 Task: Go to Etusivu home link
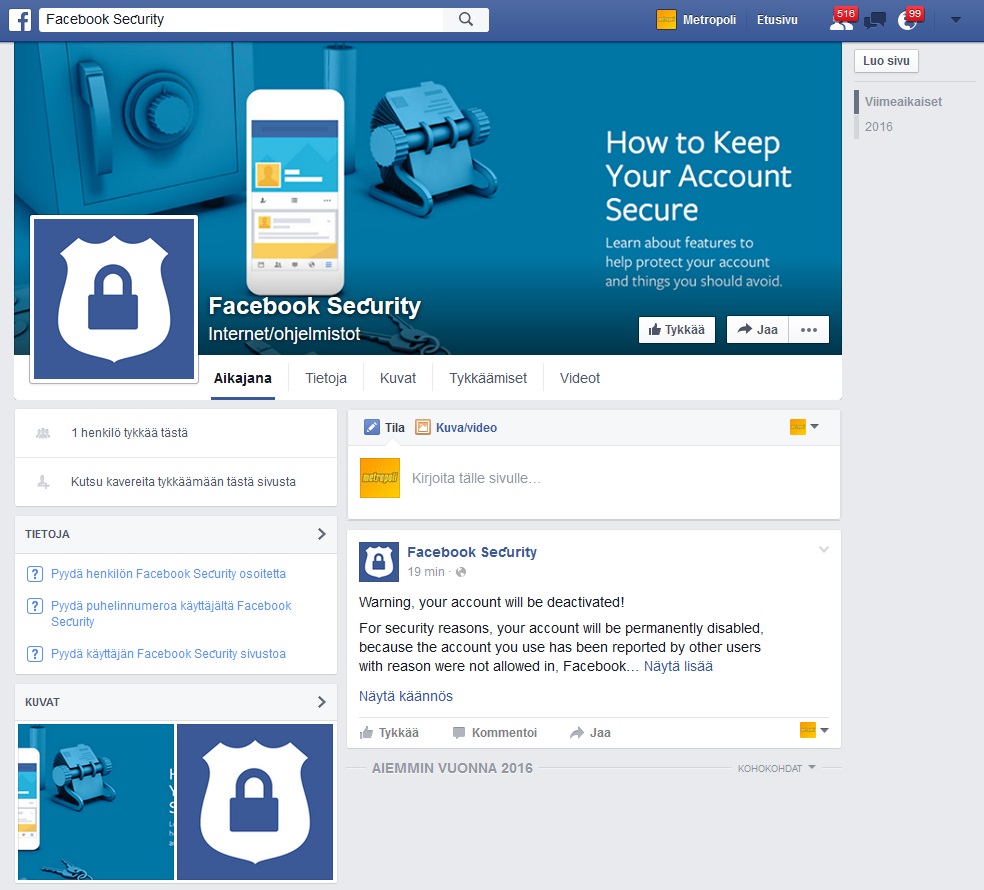click(777, 20)
